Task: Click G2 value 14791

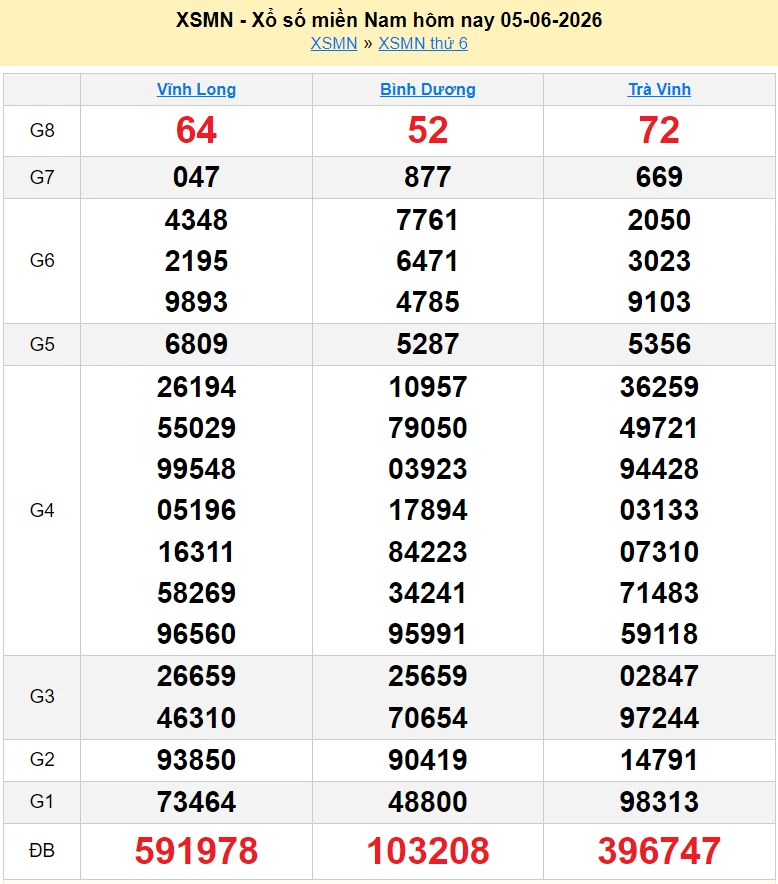Action: coord(660,760)
